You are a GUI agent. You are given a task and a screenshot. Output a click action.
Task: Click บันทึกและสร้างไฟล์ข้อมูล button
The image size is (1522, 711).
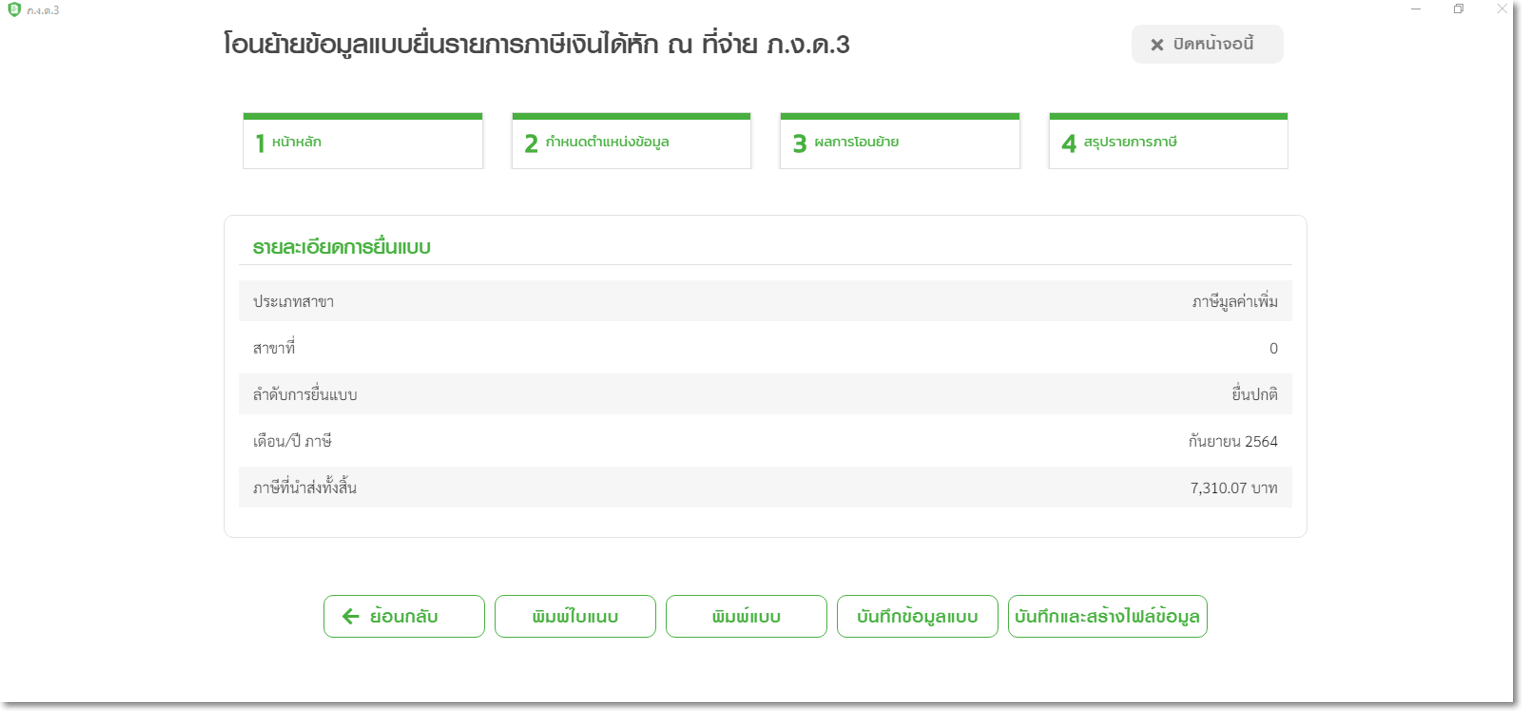(1107, 616)
